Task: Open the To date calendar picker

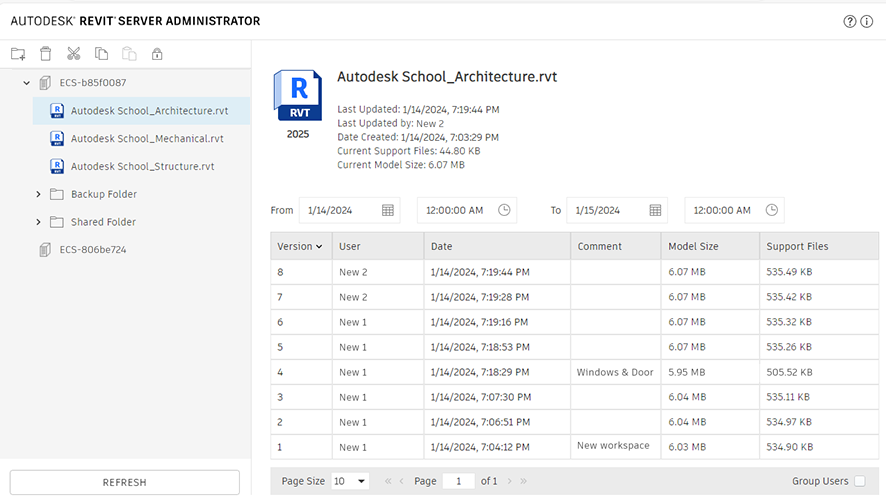Action: tap(655, 210)
